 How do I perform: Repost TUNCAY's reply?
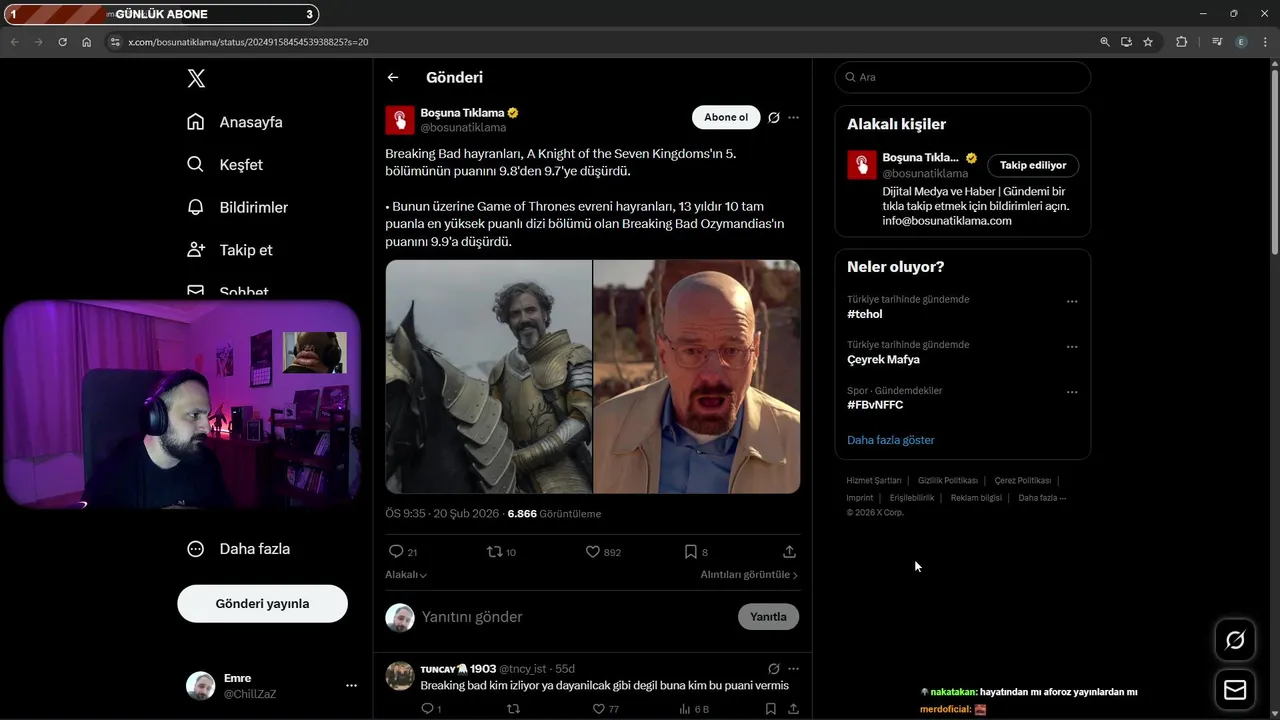pyautogui.click(x=513, y=709)
